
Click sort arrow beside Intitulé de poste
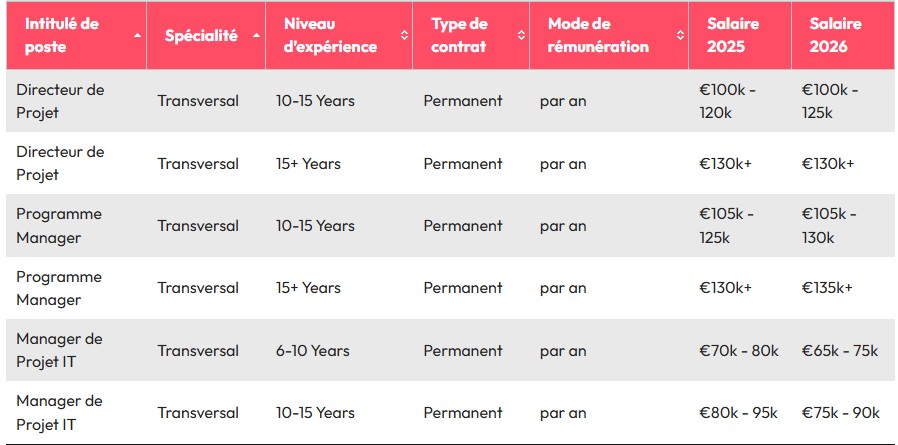[x=137, y=35]
